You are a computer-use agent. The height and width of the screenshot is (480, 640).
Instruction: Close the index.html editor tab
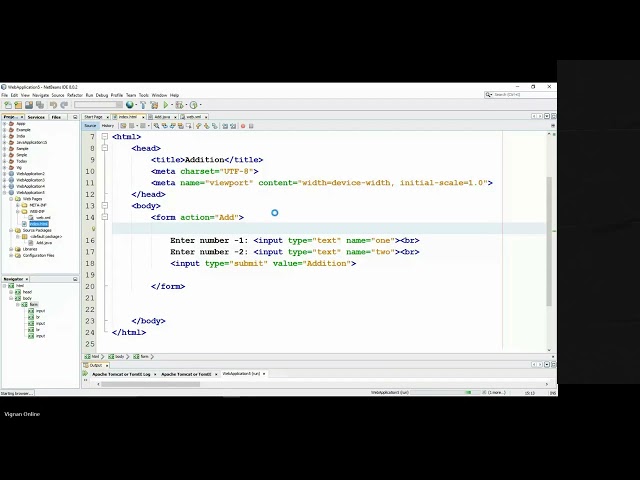[x=143, y=117]
